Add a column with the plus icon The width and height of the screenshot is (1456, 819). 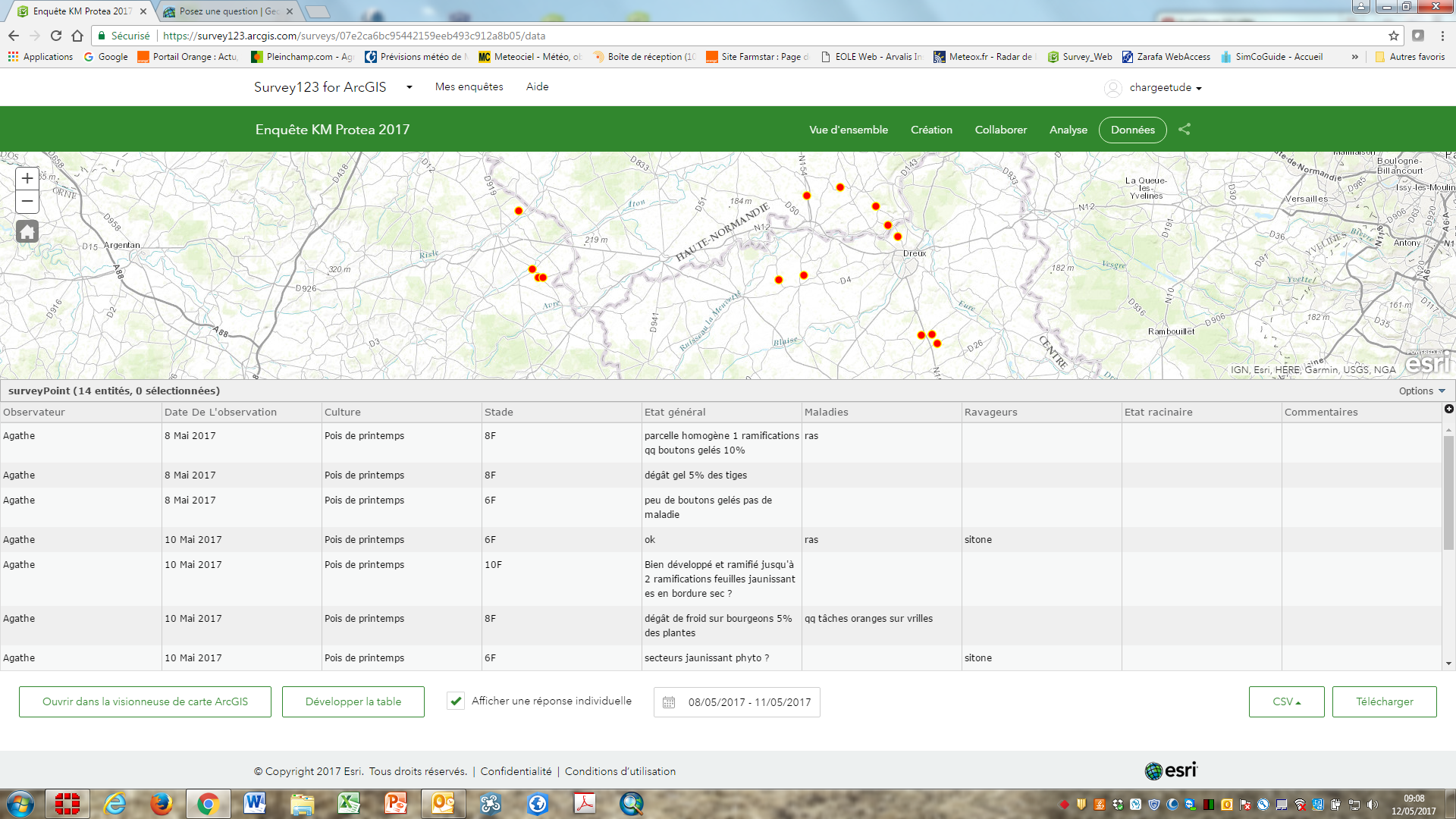coord(1448,409)
